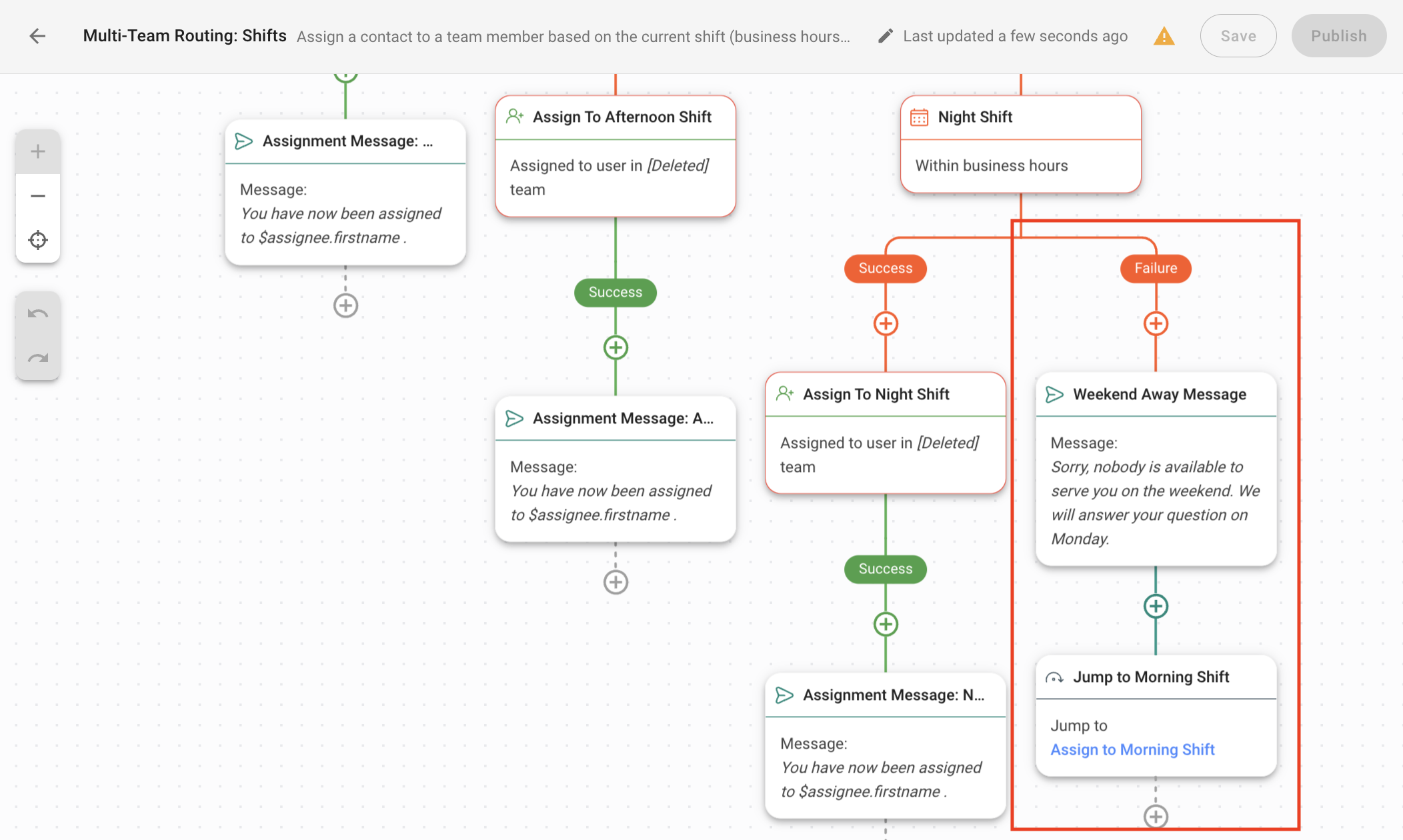This screenshot has width=1403, height=840.
Task: Click the undo arrow icon in the left toolbar
Action: (38, 312)
